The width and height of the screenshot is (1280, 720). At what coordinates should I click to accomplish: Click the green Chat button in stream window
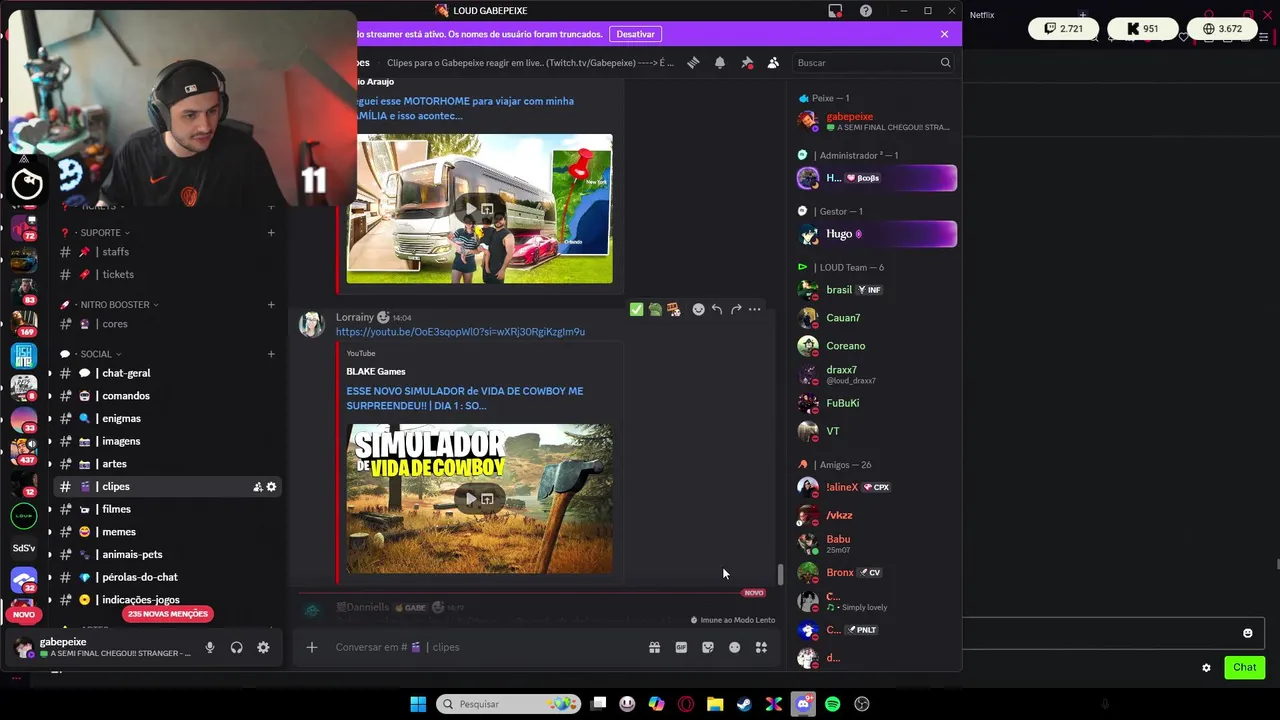1244,667
